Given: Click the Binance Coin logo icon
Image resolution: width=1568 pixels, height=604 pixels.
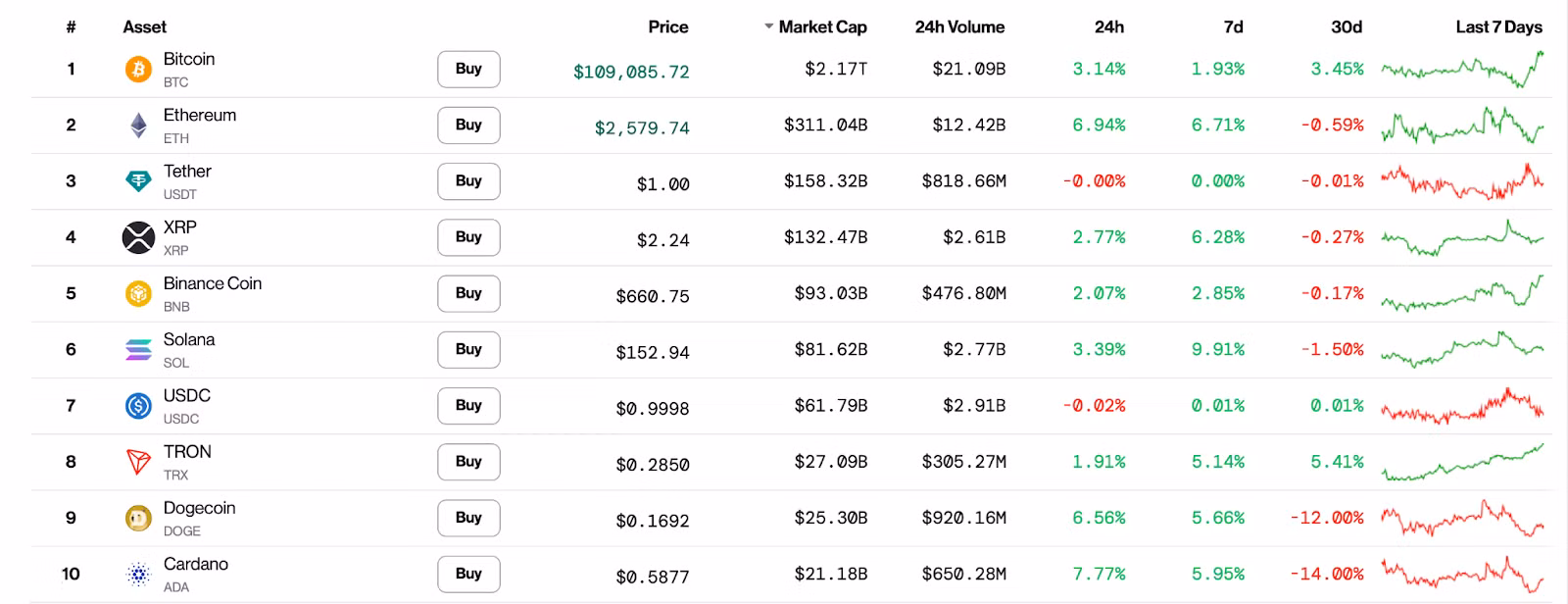Looking at the screenshot, I should tap(138, 293).
